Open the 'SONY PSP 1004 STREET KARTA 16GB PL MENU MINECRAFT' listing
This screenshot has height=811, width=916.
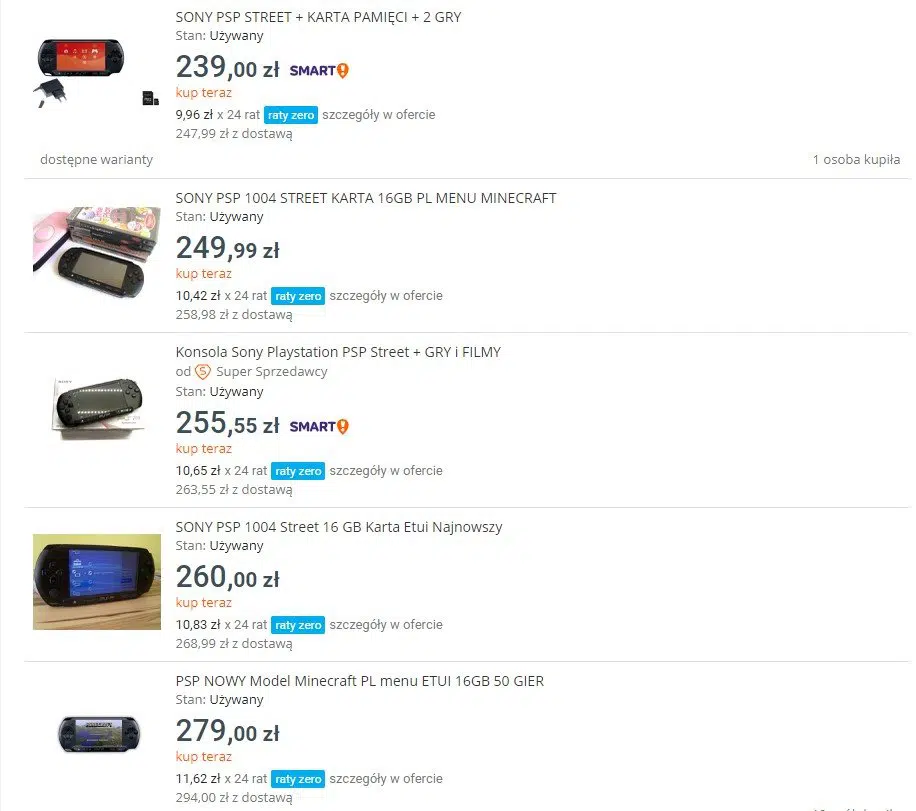tap(366, 199)
